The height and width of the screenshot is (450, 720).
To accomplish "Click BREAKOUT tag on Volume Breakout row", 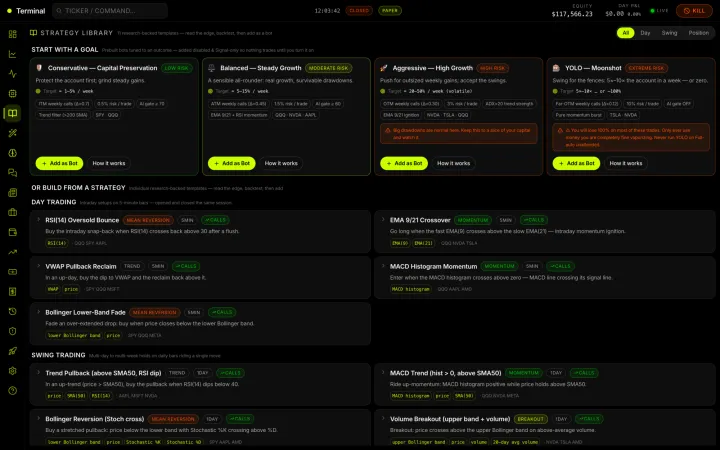I will (x=530, y=419).
